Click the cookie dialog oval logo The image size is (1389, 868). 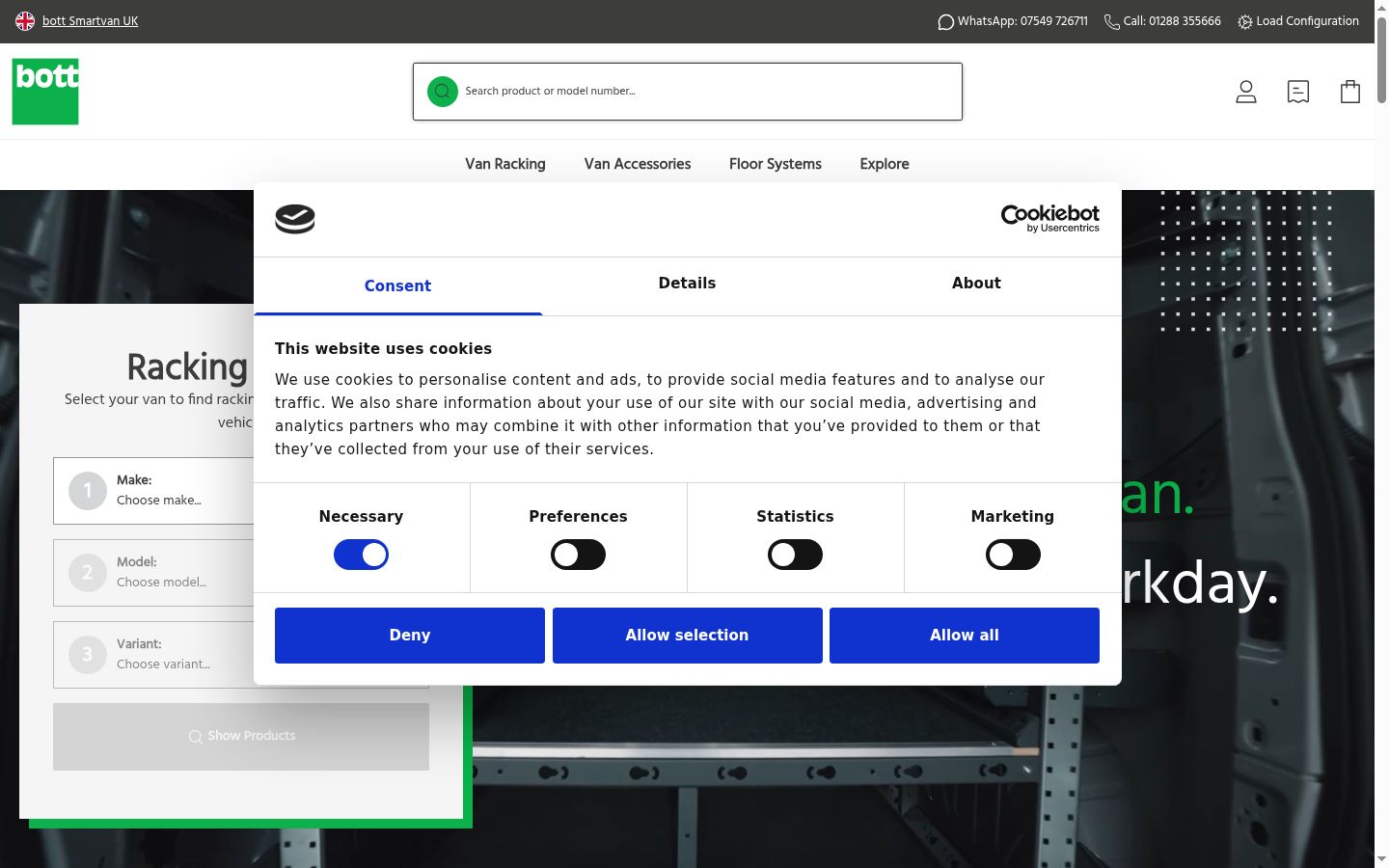click(x=295, y=219)
